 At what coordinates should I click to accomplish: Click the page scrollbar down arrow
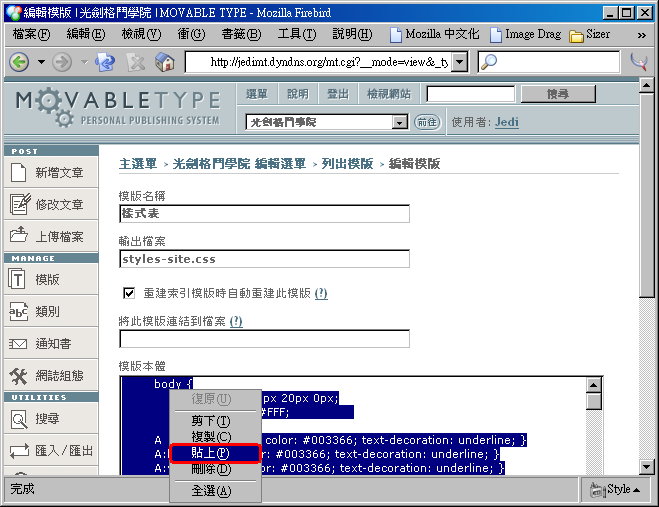point(646,467)
